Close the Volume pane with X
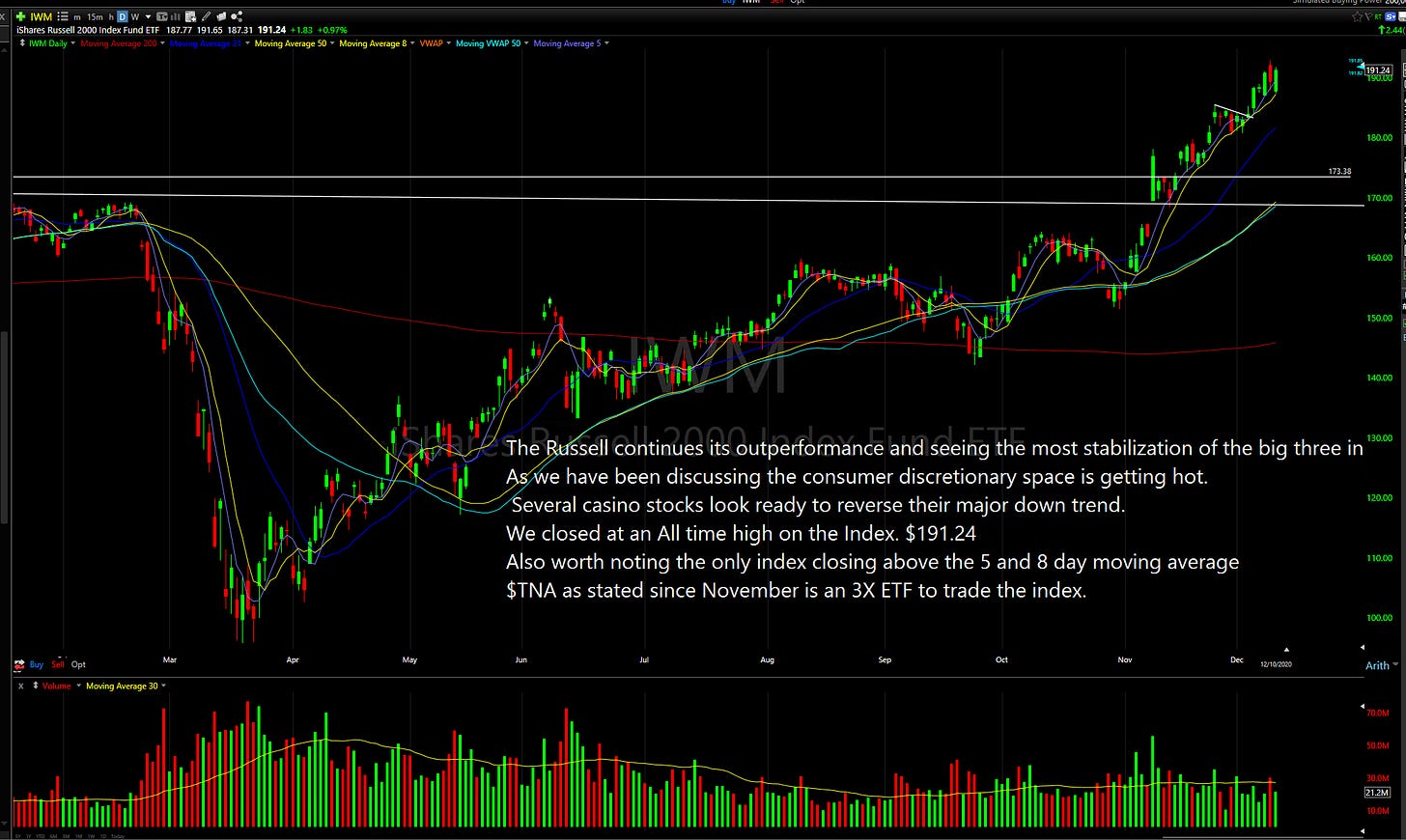This screenshot has height=840, width=1406. pos(19,686)
